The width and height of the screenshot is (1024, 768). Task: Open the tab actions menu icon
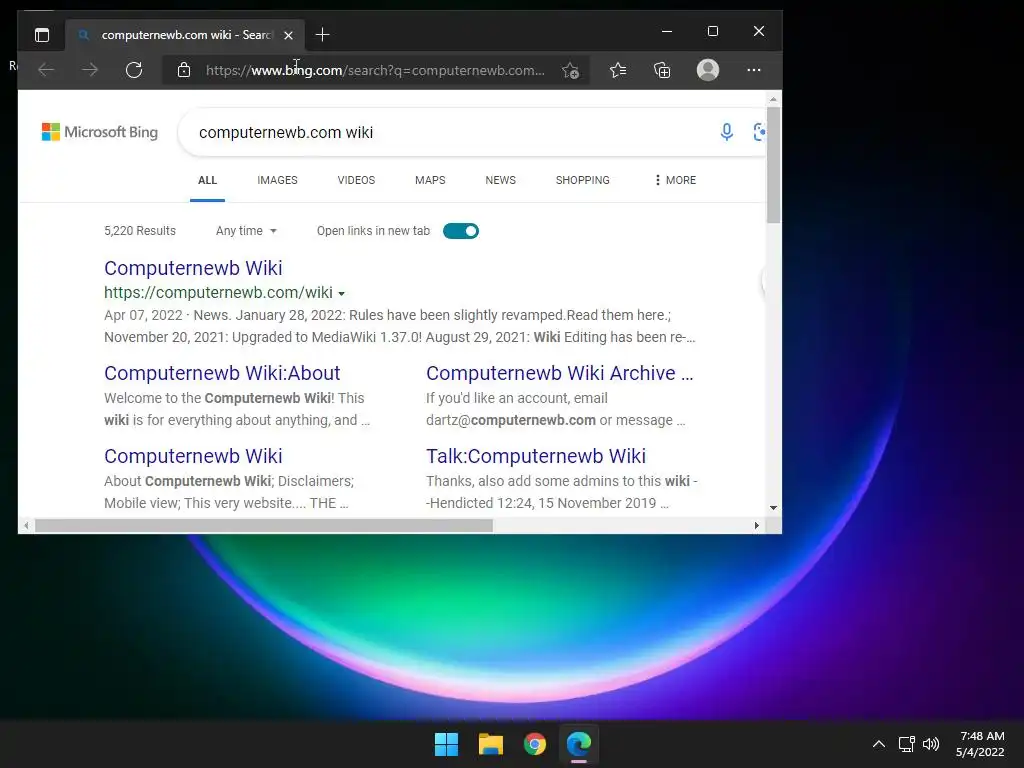[42, 35]
